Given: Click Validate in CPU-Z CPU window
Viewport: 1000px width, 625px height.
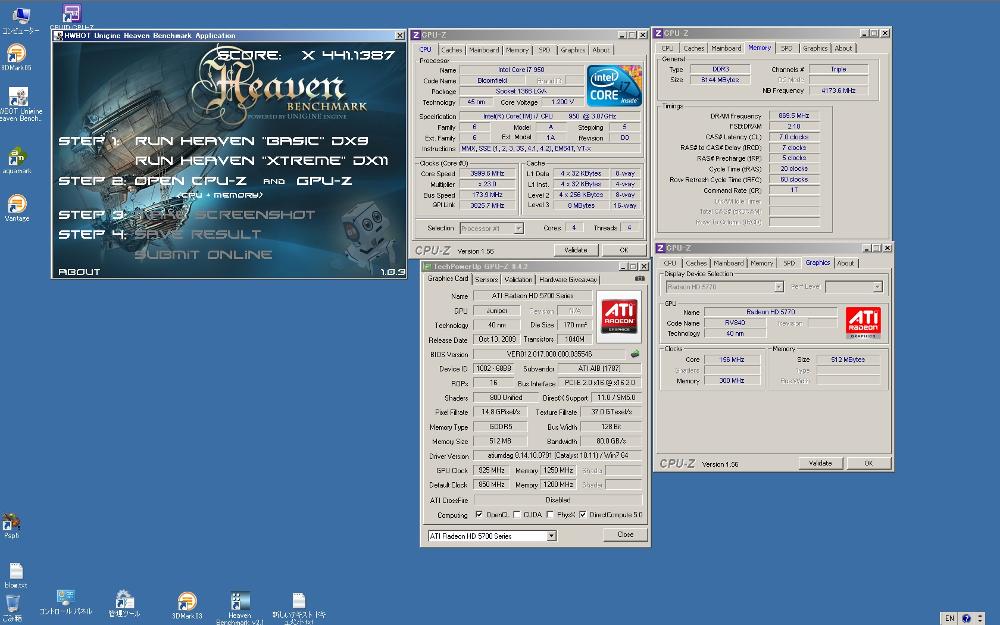Looking at the screenshot, I should [x=576, y=250].
